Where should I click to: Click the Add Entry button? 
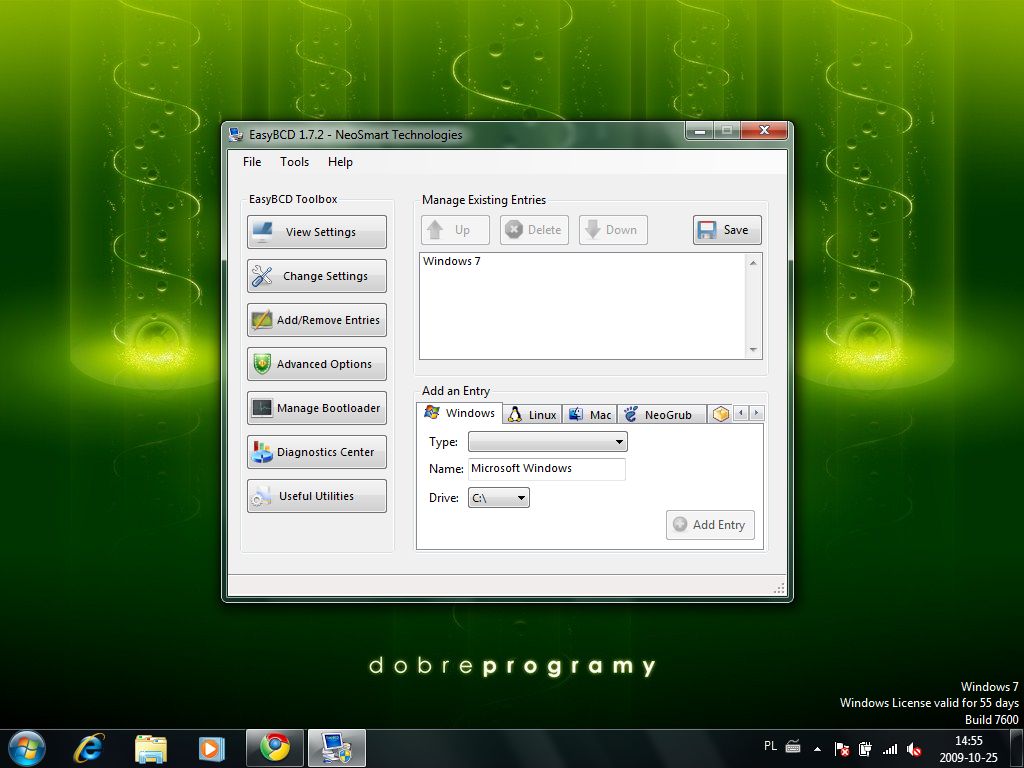pos(710,524)
